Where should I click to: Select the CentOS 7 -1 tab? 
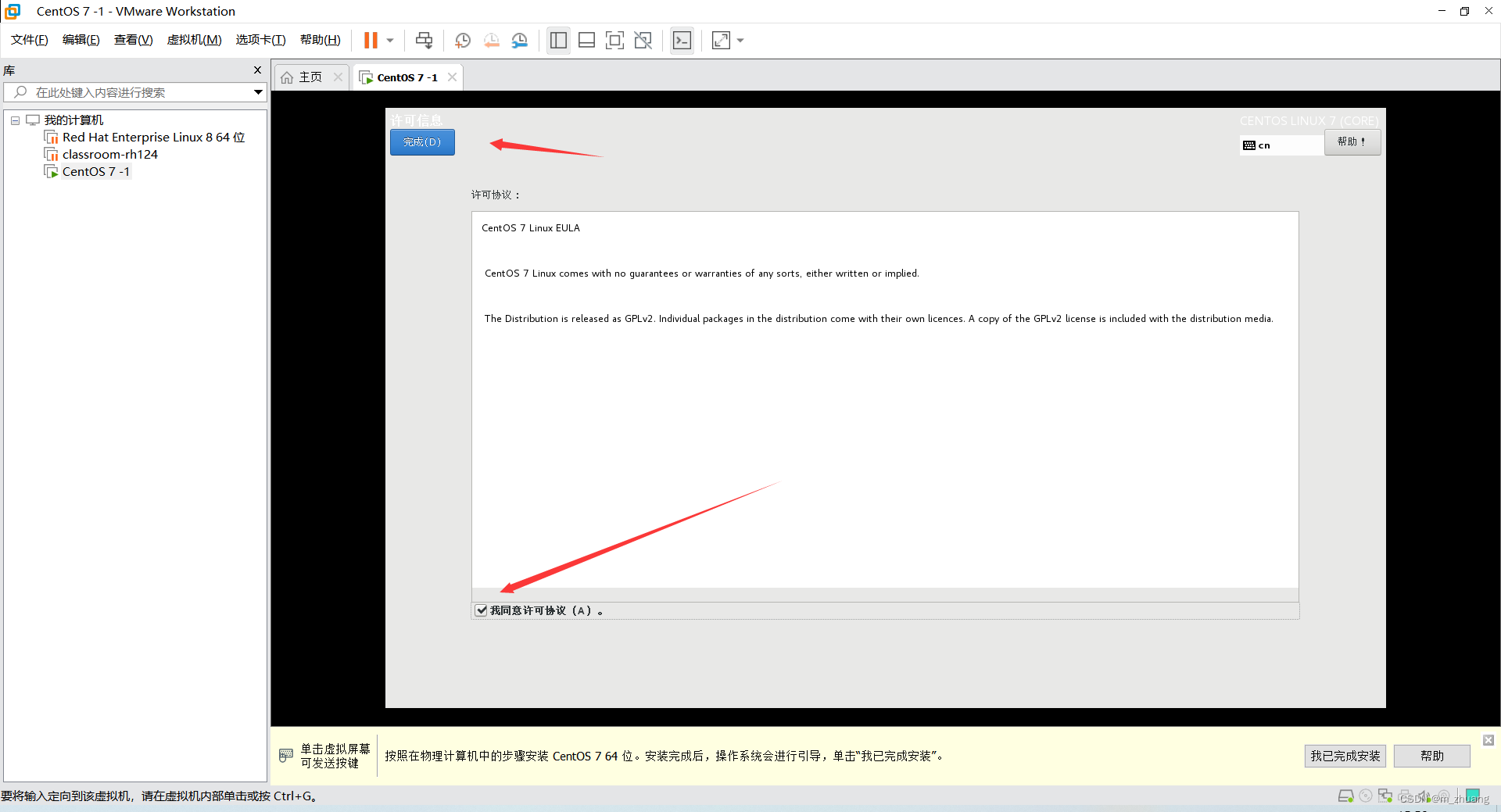[x=407, y=77]
